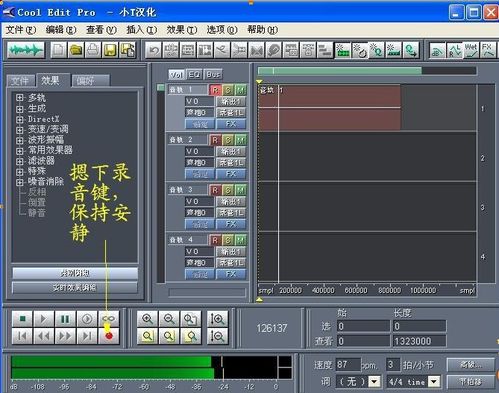
Task: Click the FX envelope toolbar icon
Action: pyautogui.click(x=488, y=50)
